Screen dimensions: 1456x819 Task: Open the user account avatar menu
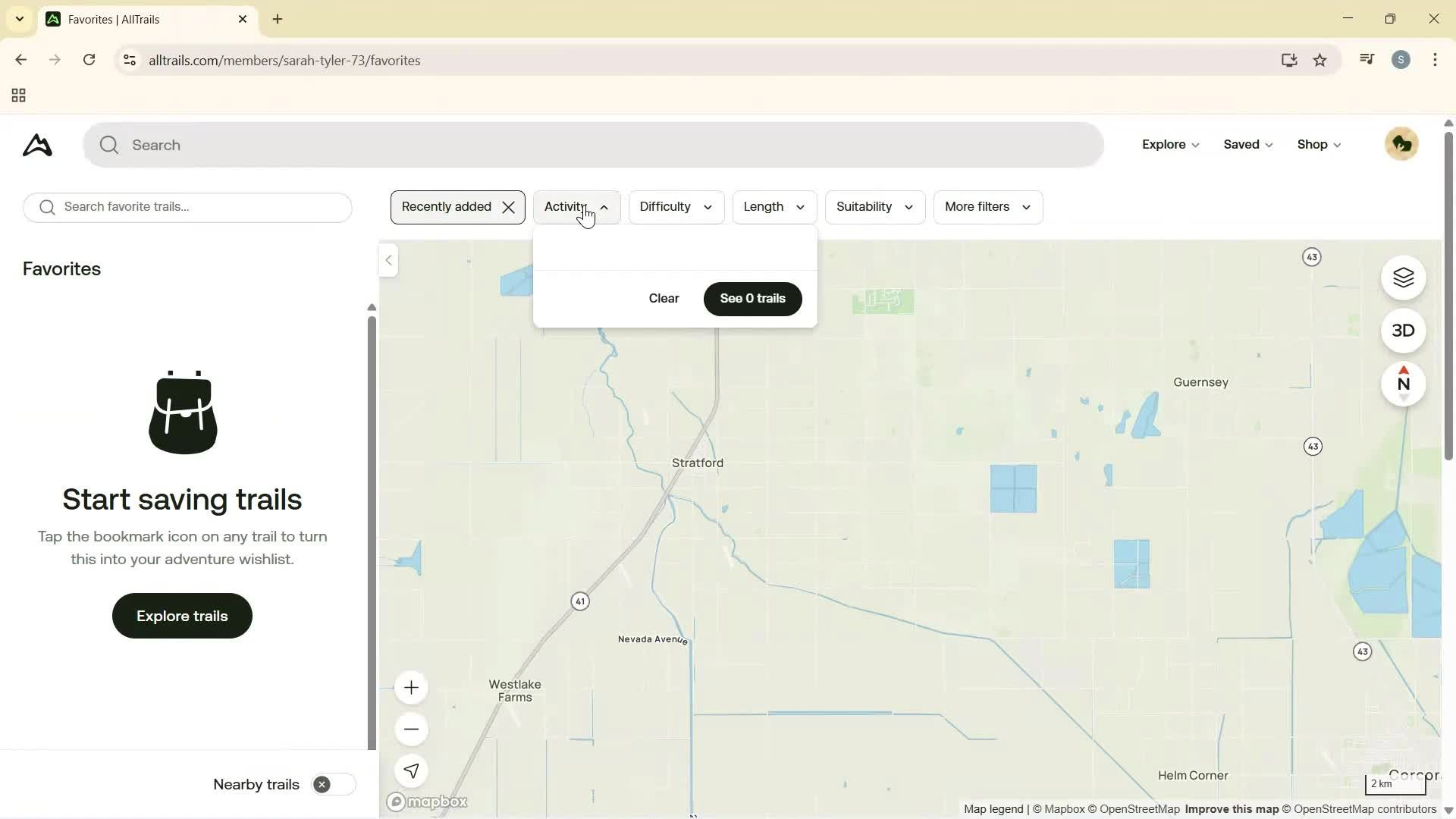click(1401, 143)
